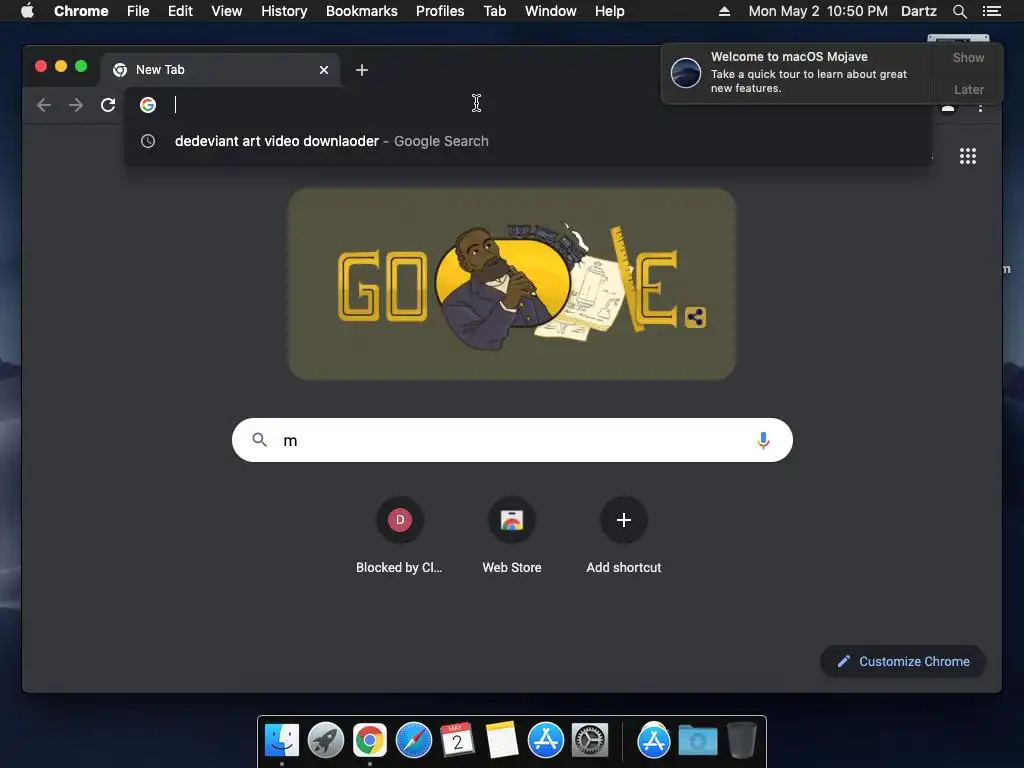Reload the page in Chrome

[108, 104]
